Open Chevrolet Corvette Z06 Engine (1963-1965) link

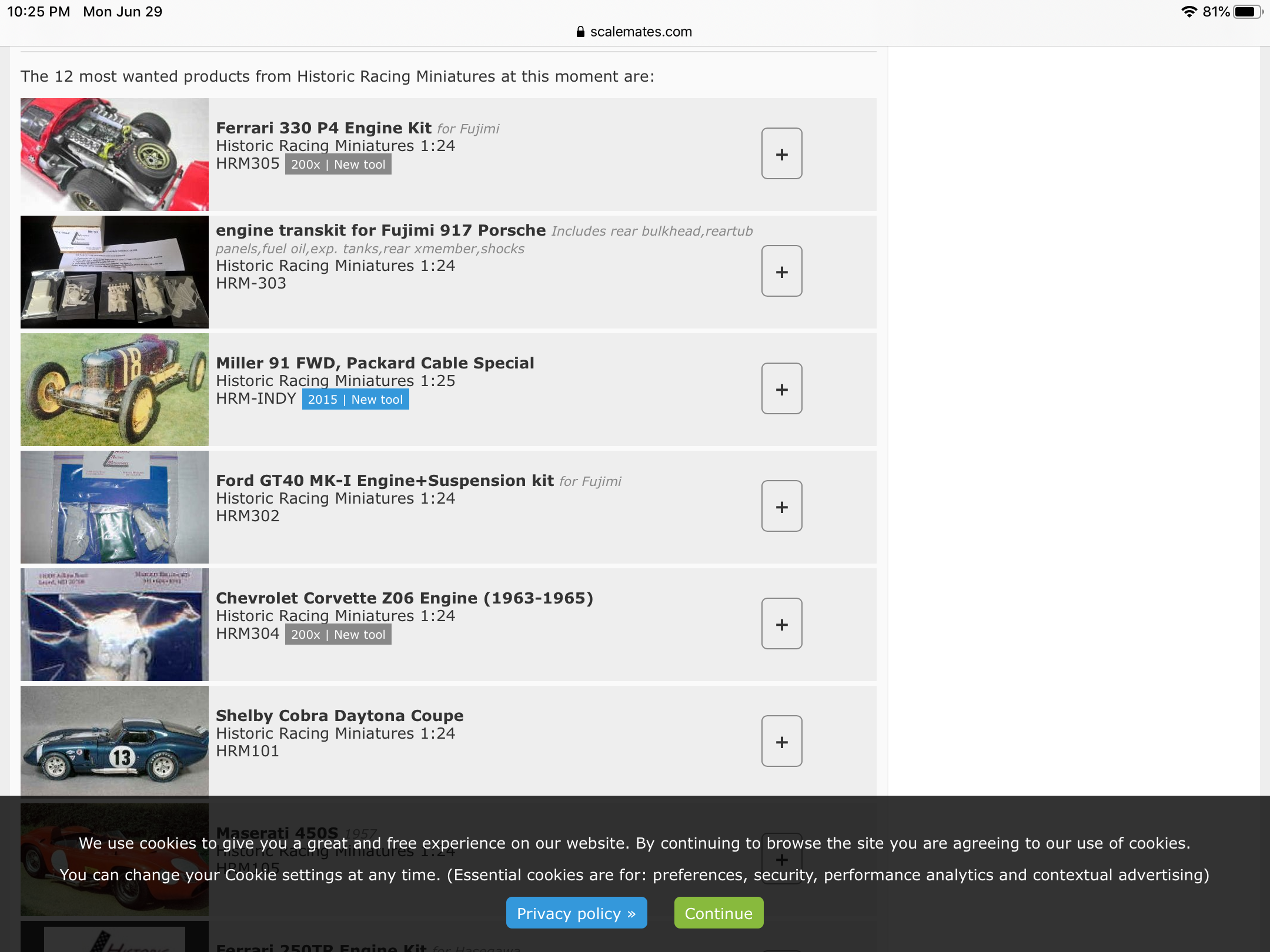click(x=405, y=598)
